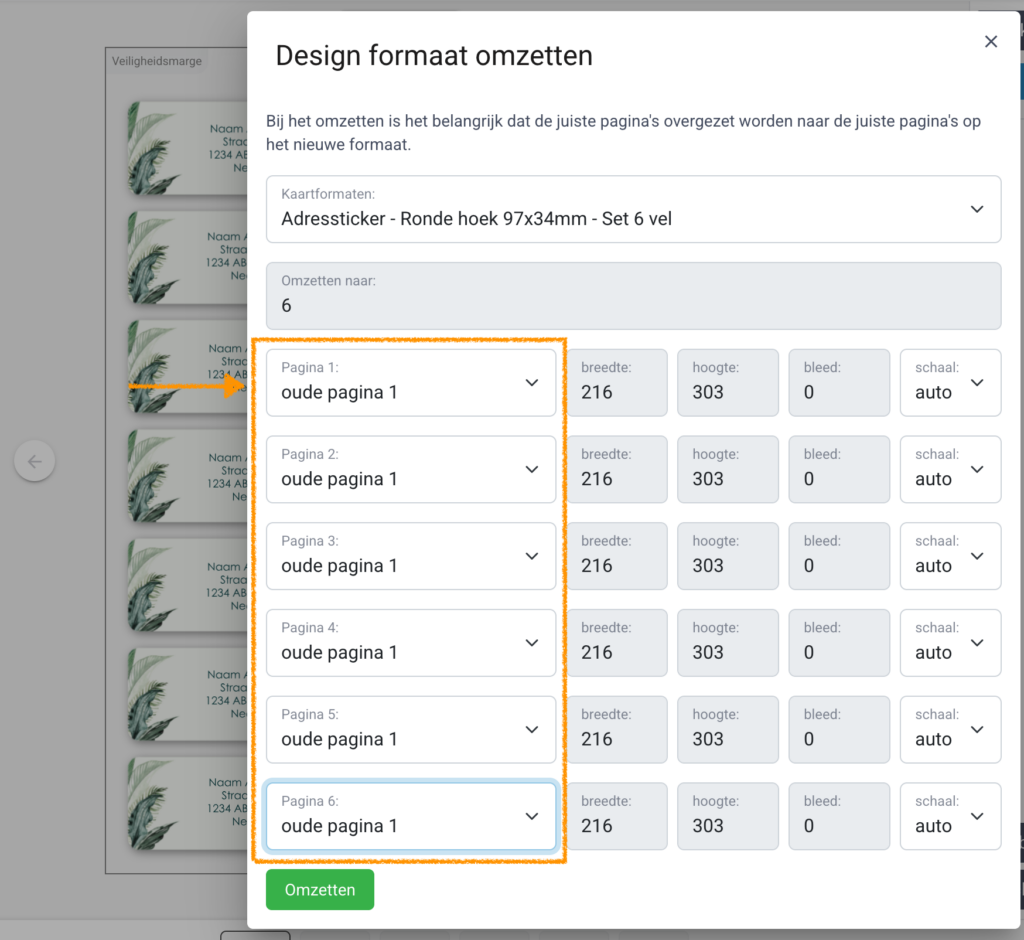Open schaal dropdown for Pagina 1
This screenshot has height=940, width=1024.
950,383
